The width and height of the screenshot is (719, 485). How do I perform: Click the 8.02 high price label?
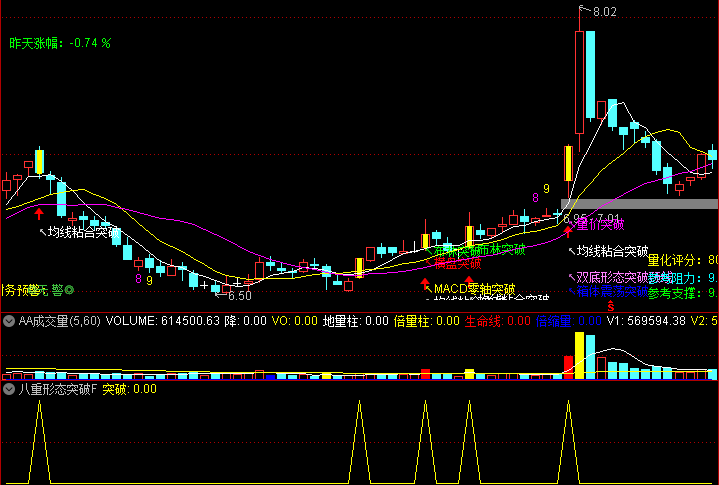tap(605, 12)
